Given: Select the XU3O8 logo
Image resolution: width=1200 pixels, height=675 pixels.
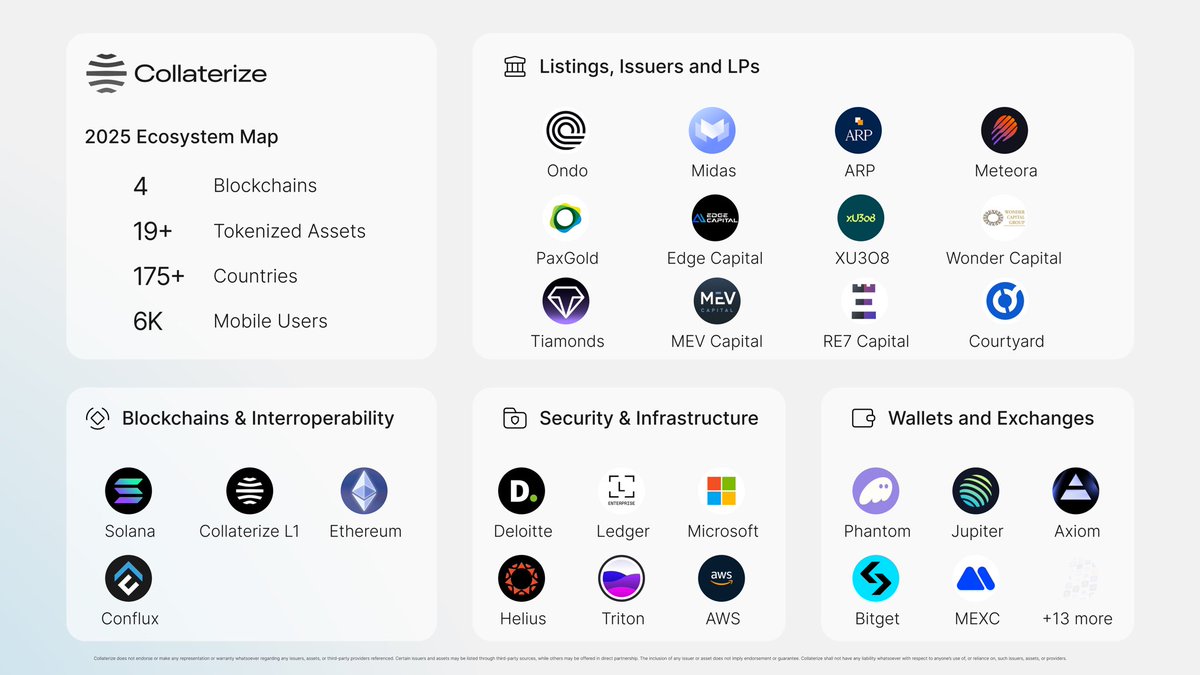Looking at the screenshot, I should (860, 218).
